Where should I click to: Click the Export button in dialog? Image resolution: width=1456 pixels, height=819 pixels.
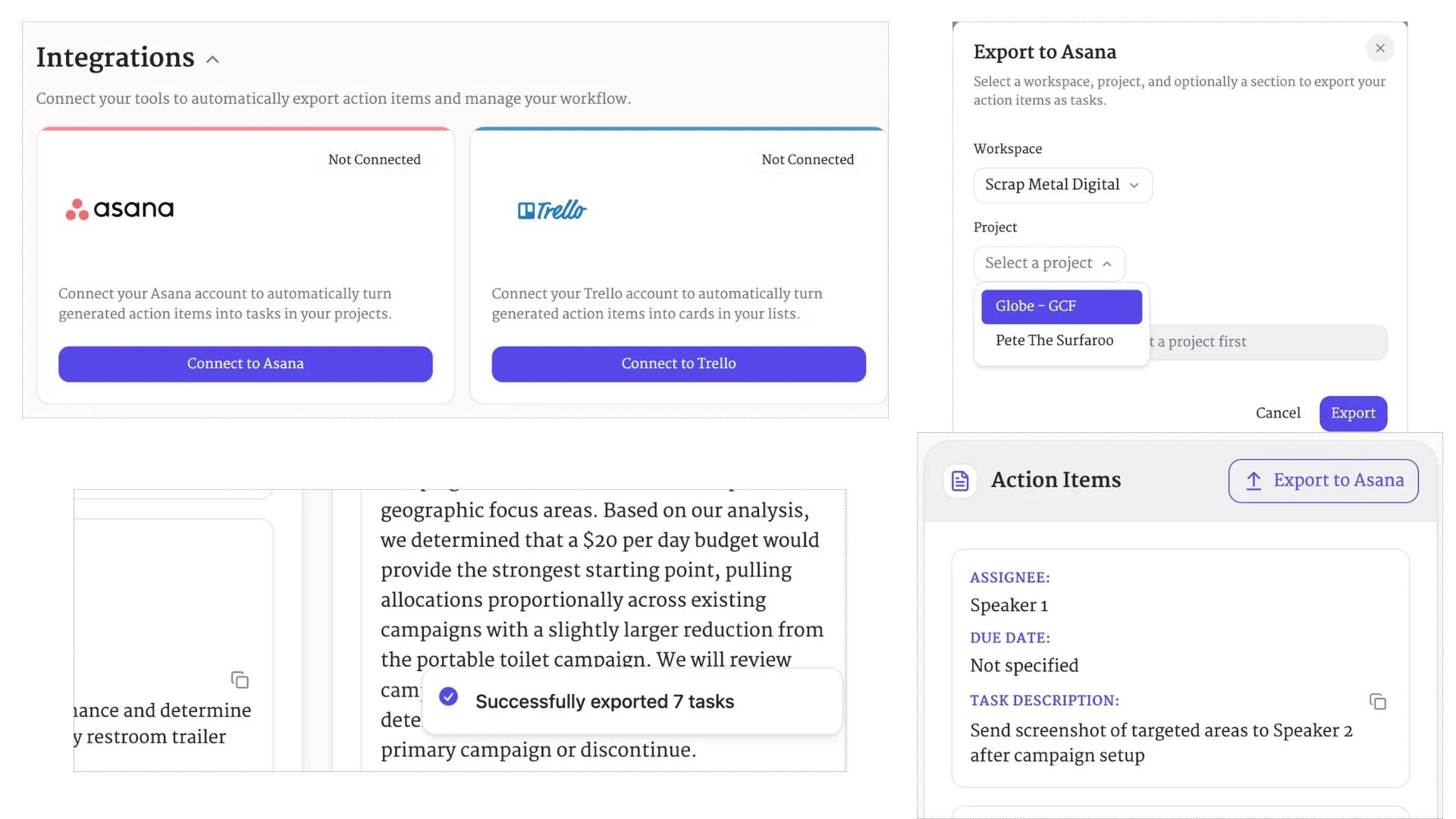(x=1353, y=413)
